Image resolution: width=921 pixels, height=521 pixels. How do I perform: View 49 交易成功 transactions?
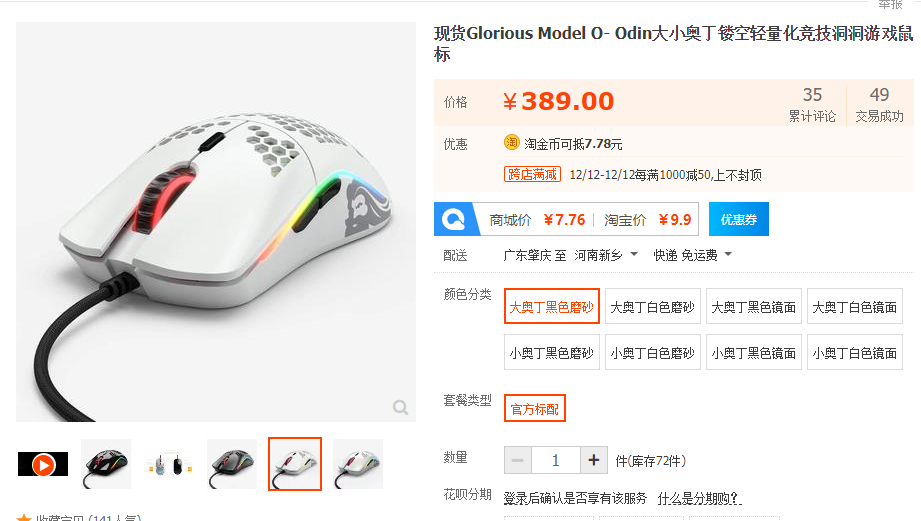tap(879, 104)
